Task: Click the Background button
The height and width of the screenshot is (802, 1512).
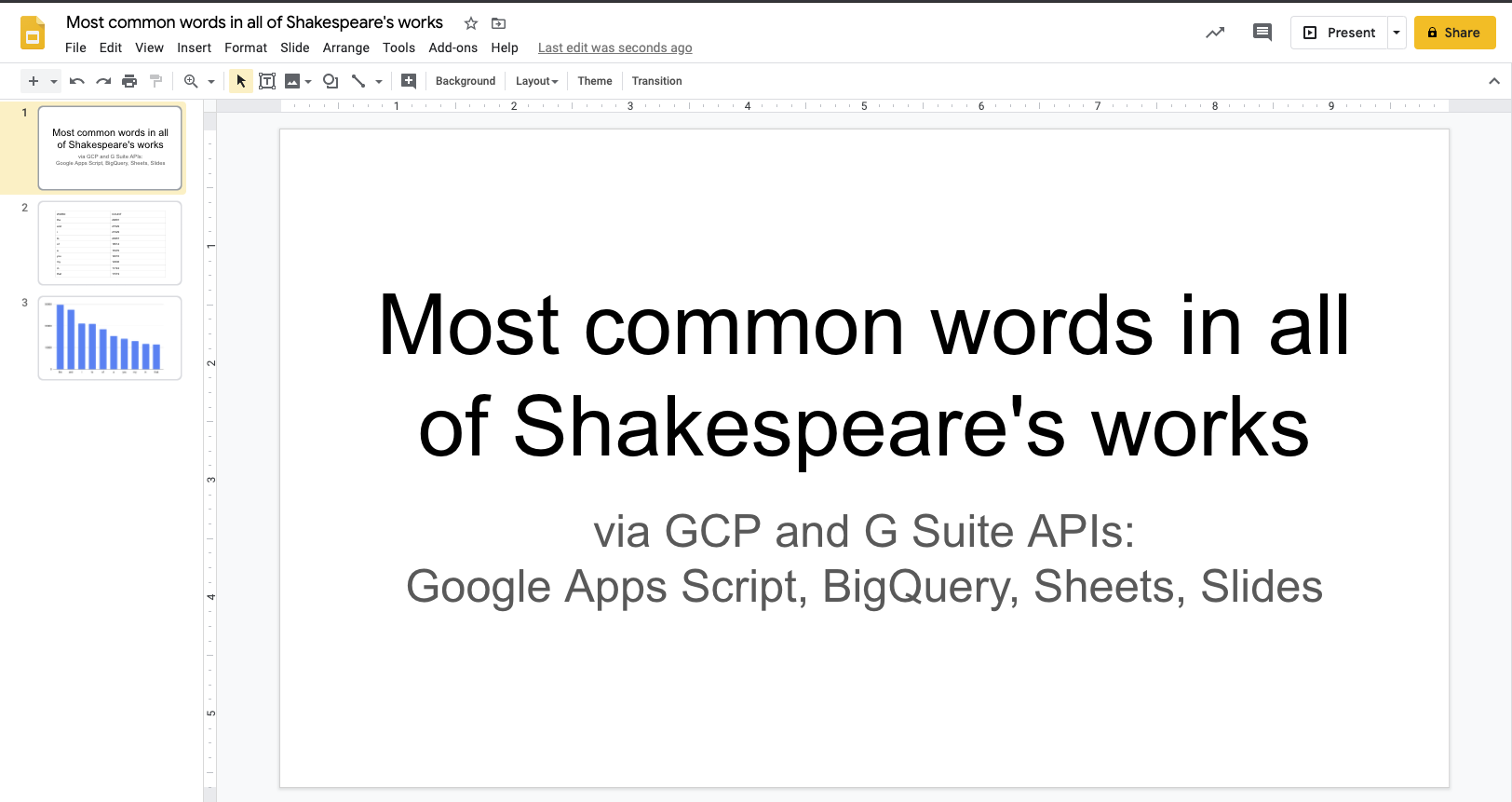Action: (x=466, y=81)
